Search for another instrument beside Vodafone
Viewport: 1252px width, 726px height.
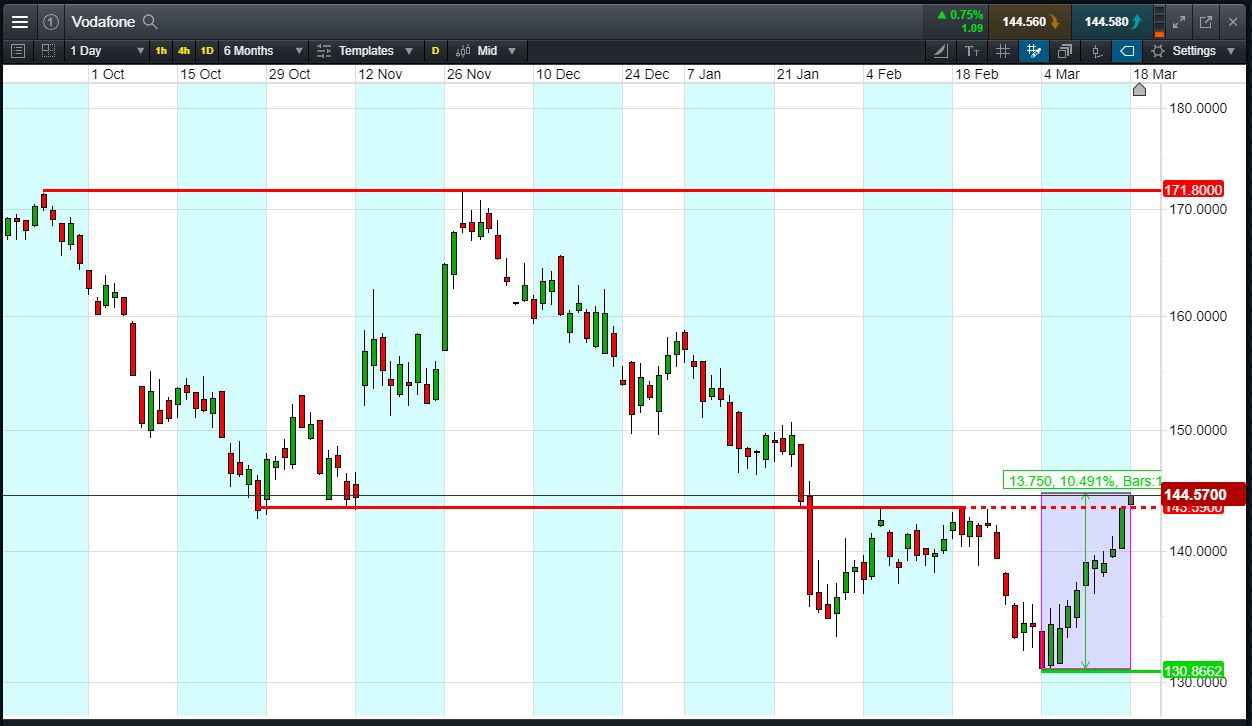click(x=150, y=21)
